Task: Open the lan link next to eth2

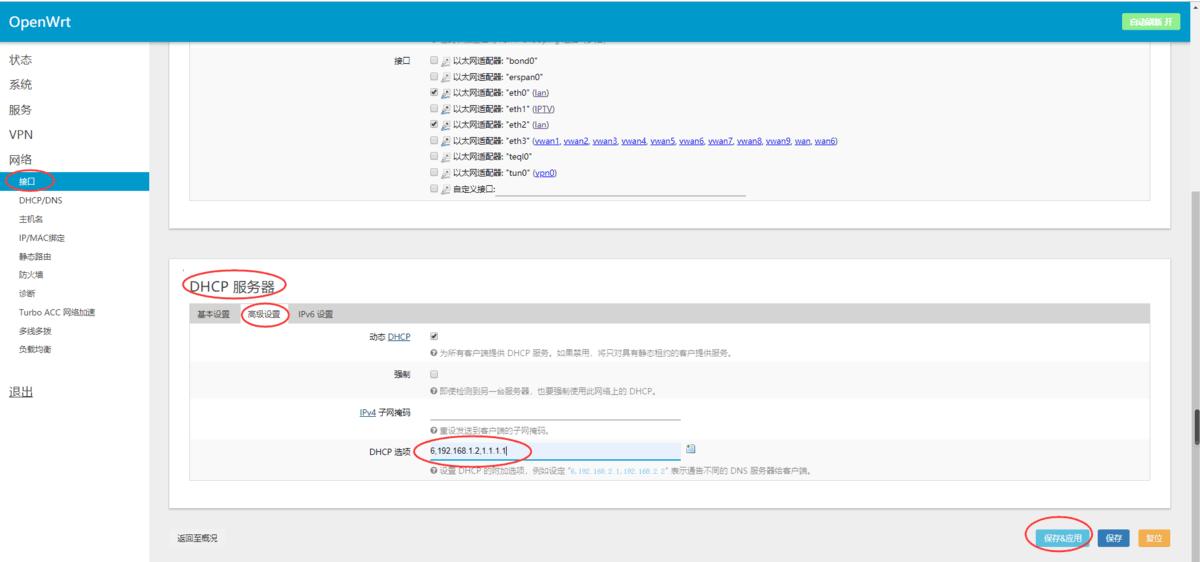Action: coord(541,125)
